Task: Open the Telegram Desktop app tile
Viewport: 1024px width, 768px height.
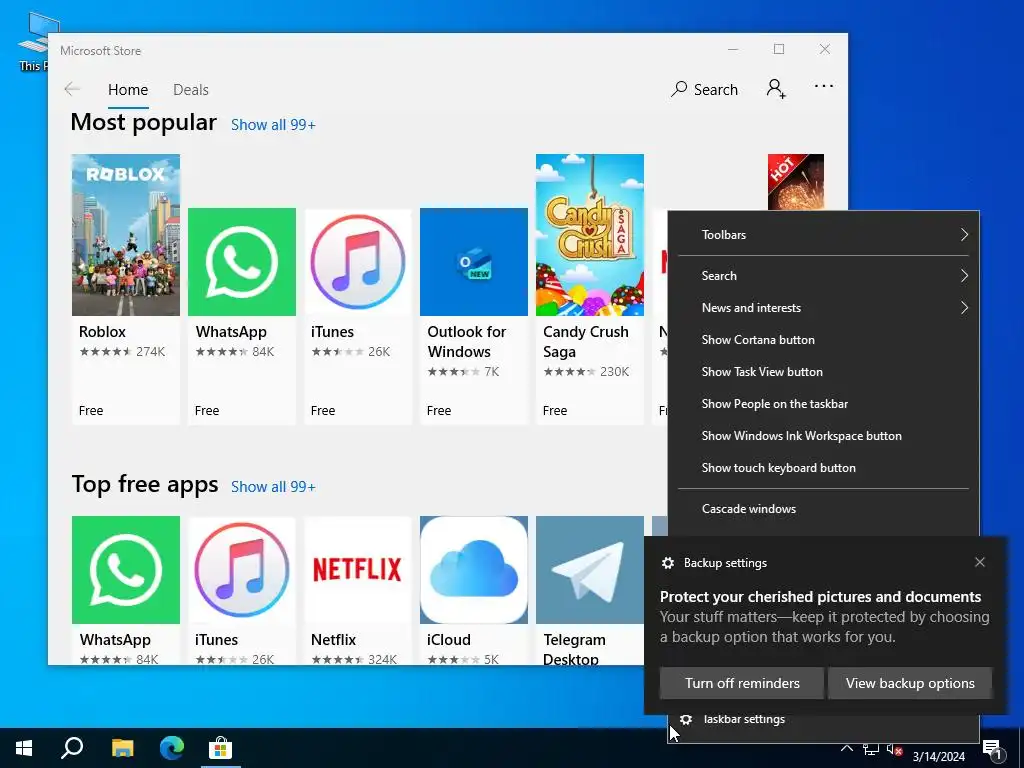Action: click(590, 590)
